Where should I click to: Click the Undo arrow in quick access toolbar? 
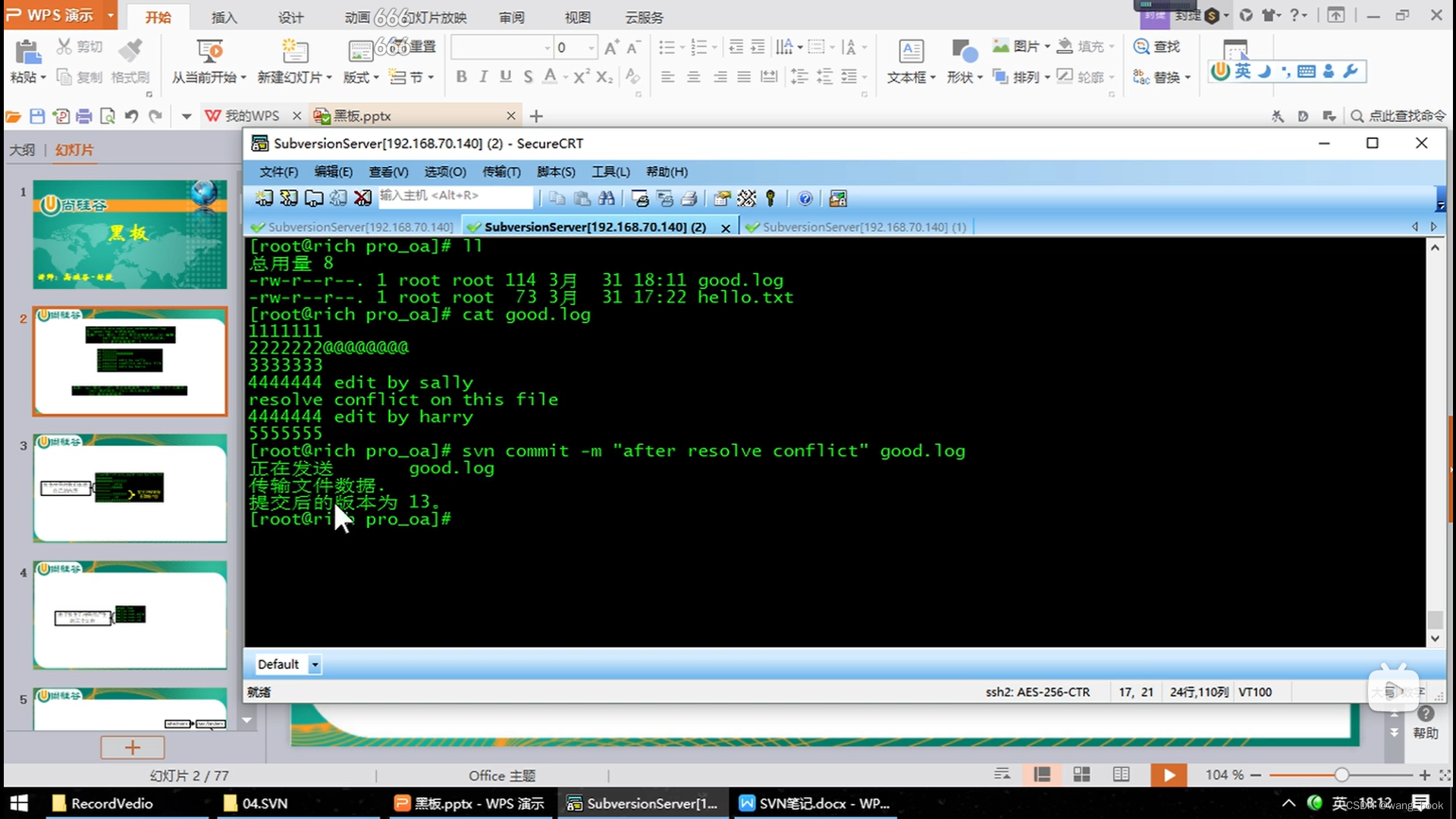point(131,116)
